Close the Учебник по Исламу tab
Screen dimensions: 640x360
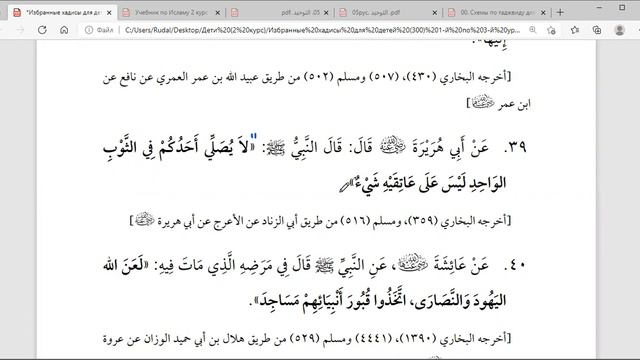coord(218,13)
